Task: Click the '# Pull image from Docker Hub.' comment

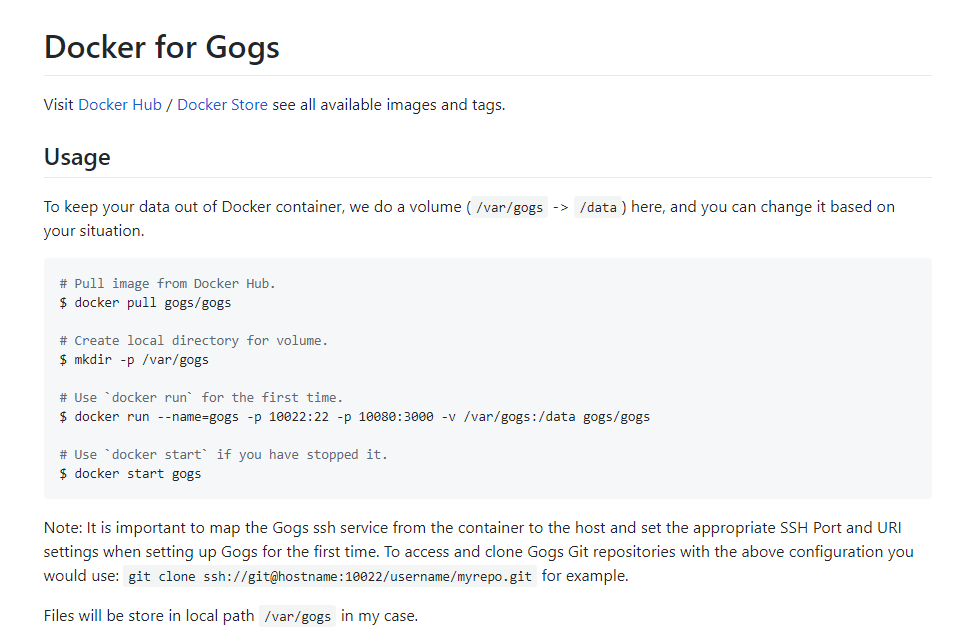Action: click(167, 284)
